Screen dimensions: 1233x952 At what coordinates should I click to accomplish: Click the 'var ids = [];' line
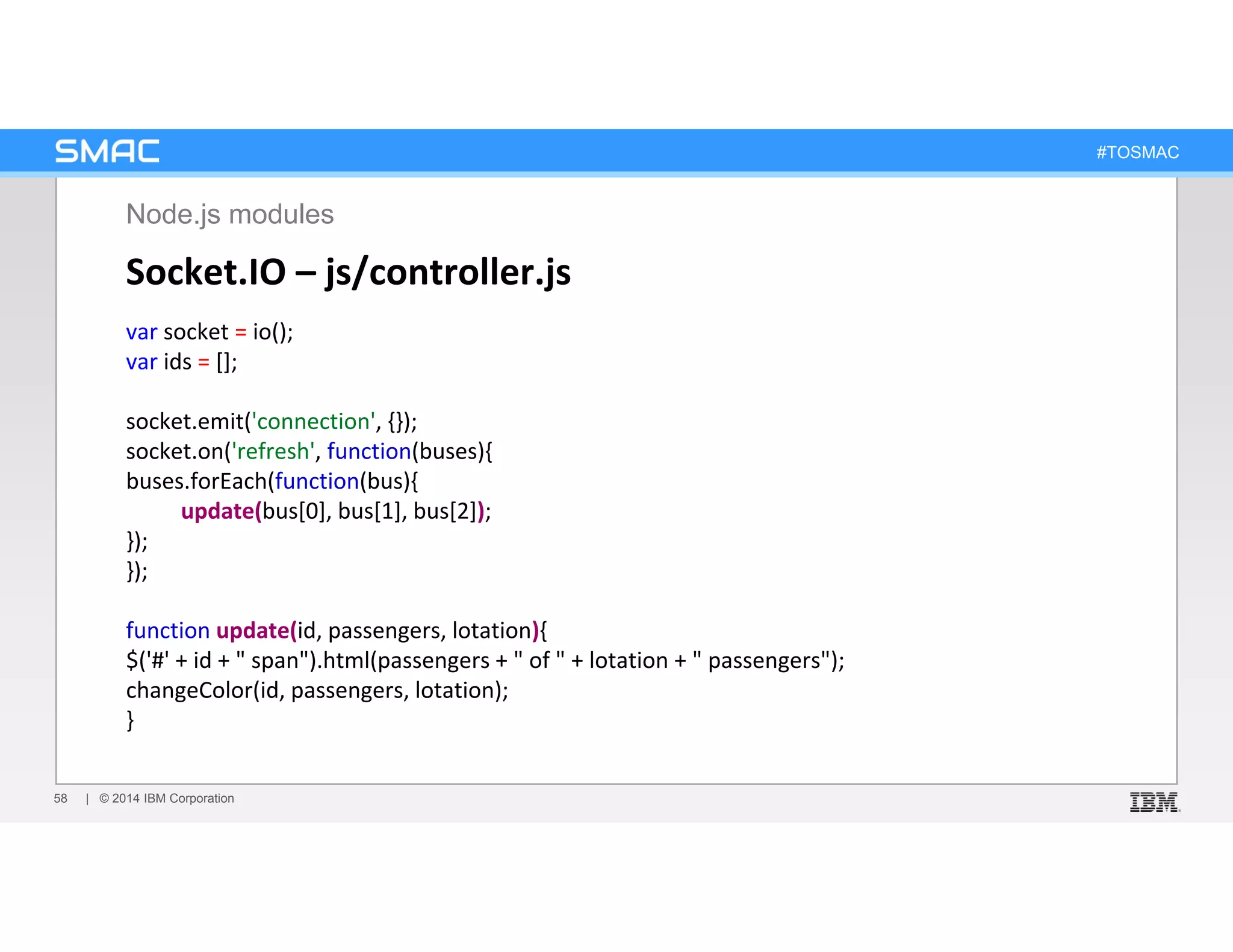tap(182, 362)
